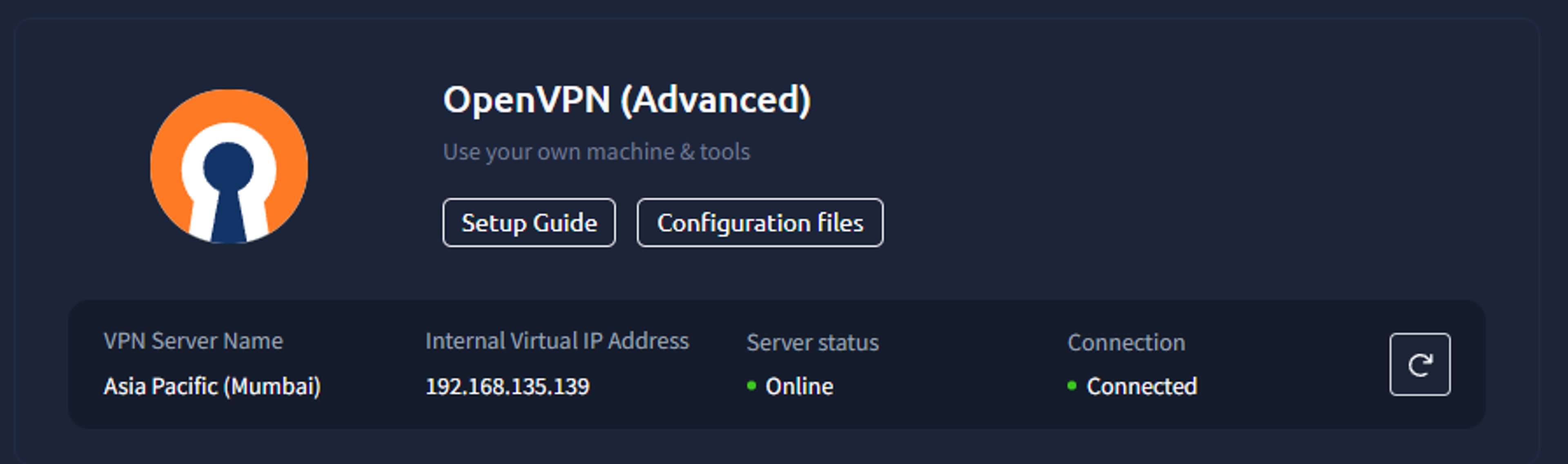Click 'Use your own machine & tools' subtitle
The height and width of the screenshot is (464, 1568).
tap(597, 152)
